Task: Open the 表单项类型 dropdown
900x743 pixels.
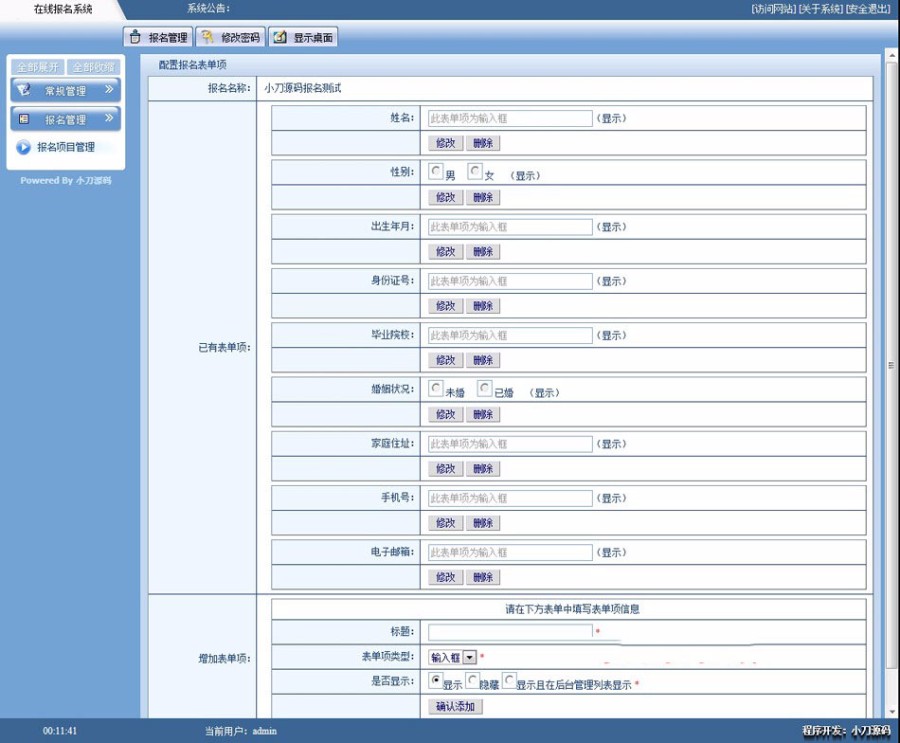Action: (467, 658)
